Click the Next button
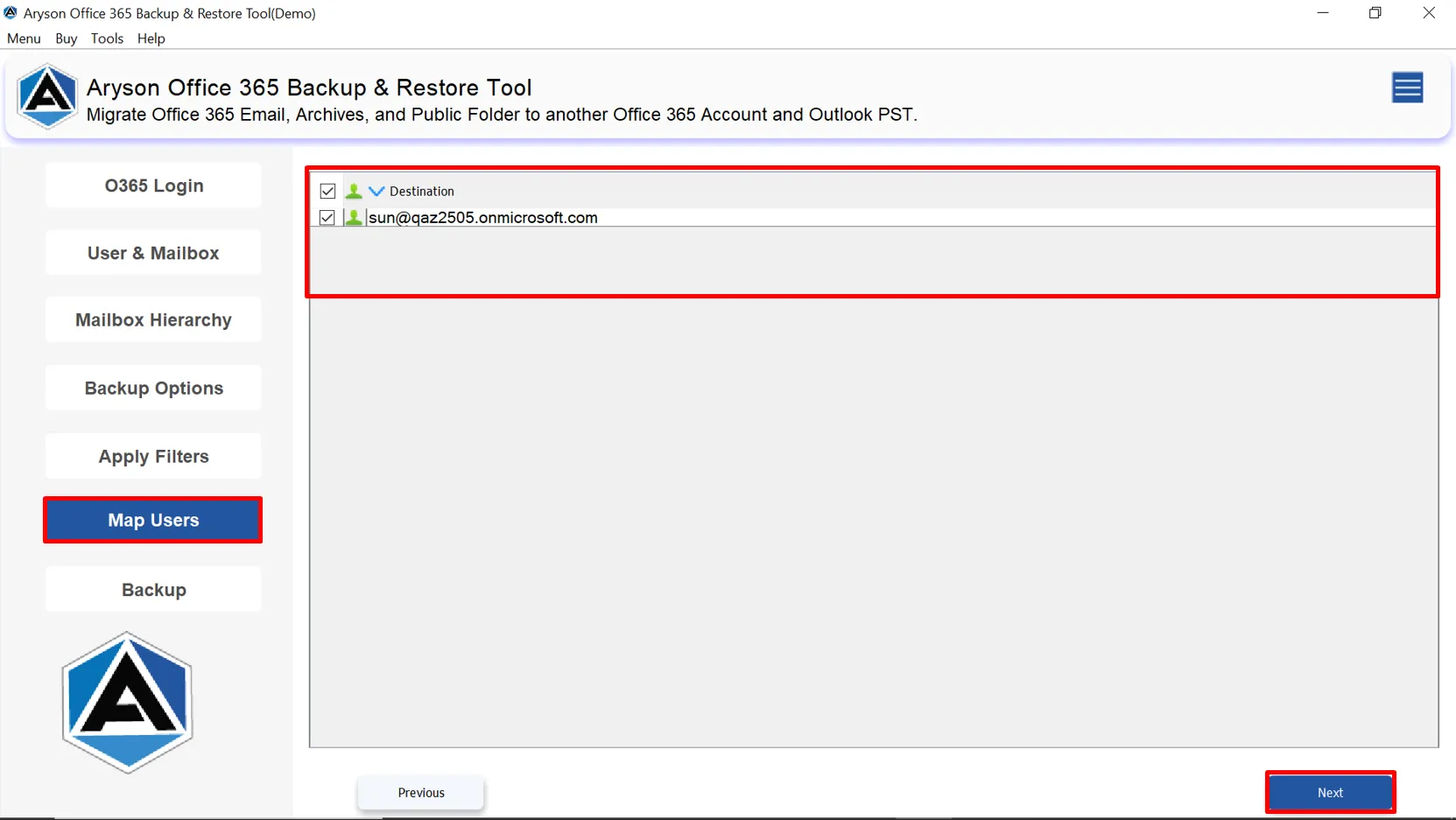 tap(1330, 792)
